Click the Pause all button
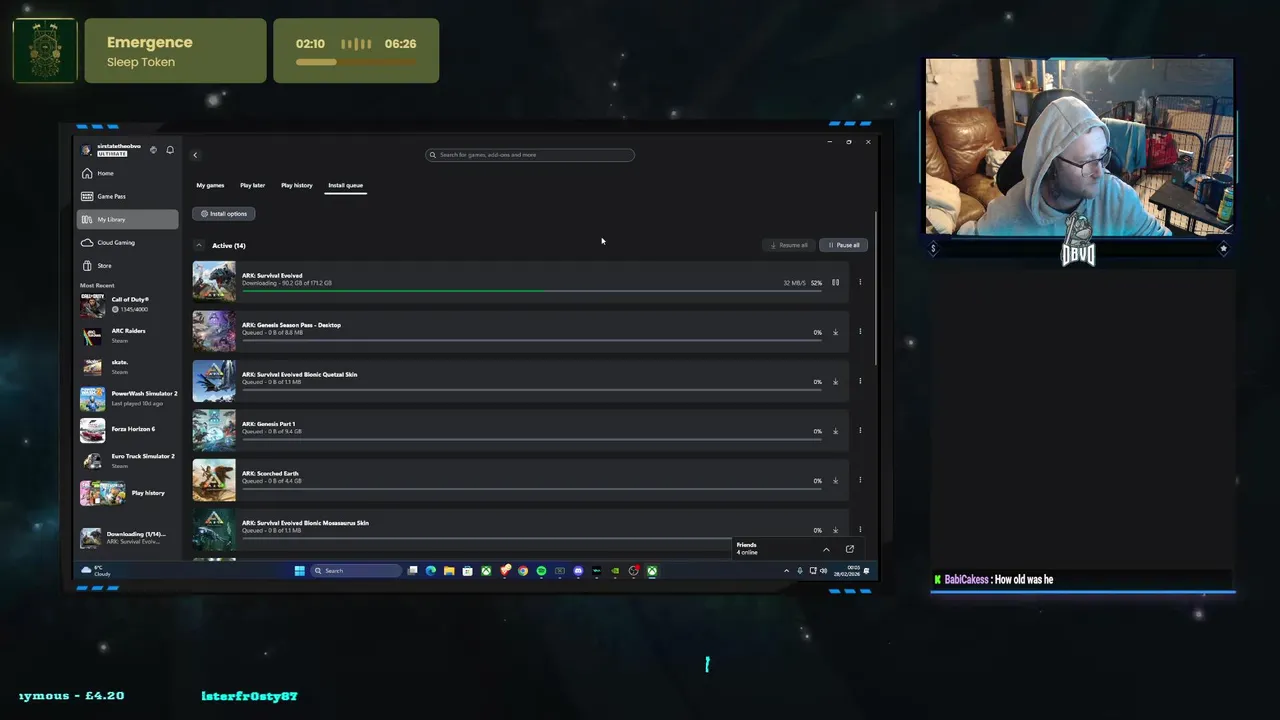This screenshot has width=1280, height=720. coord(843,245)
